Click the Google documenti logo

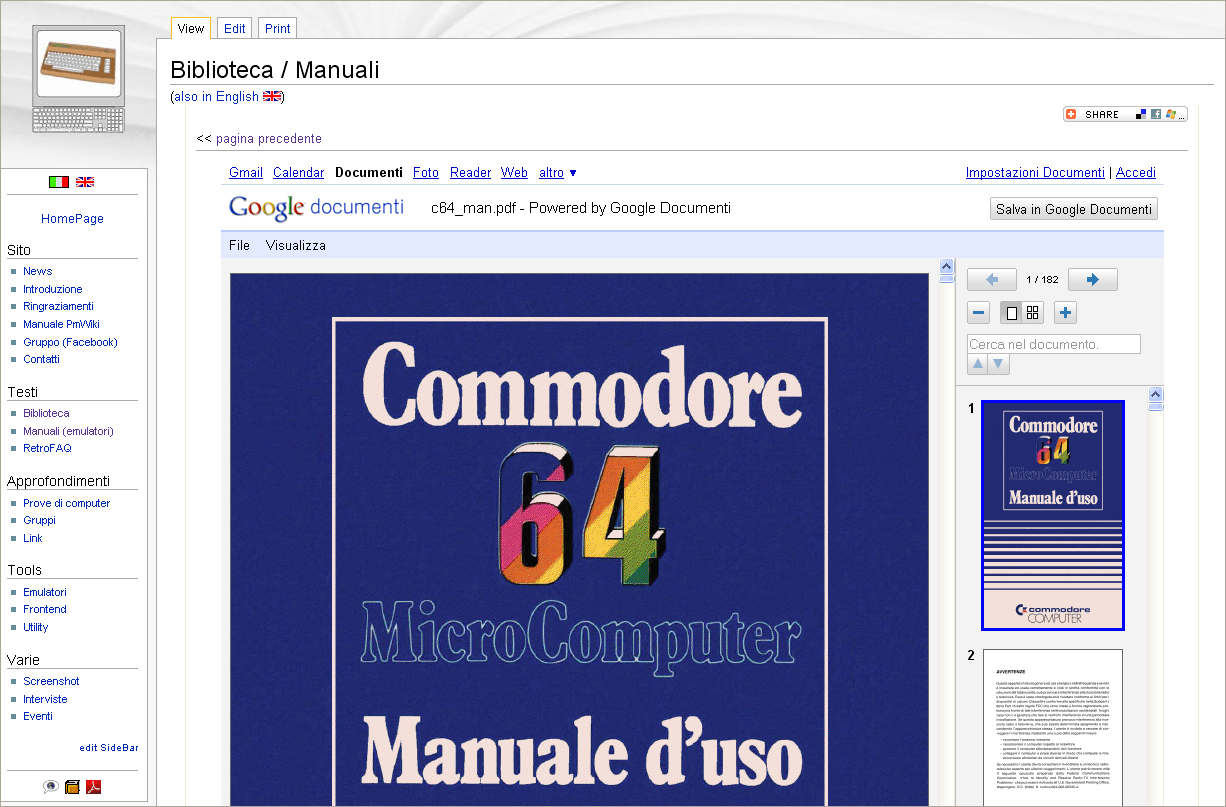[316, 208]
